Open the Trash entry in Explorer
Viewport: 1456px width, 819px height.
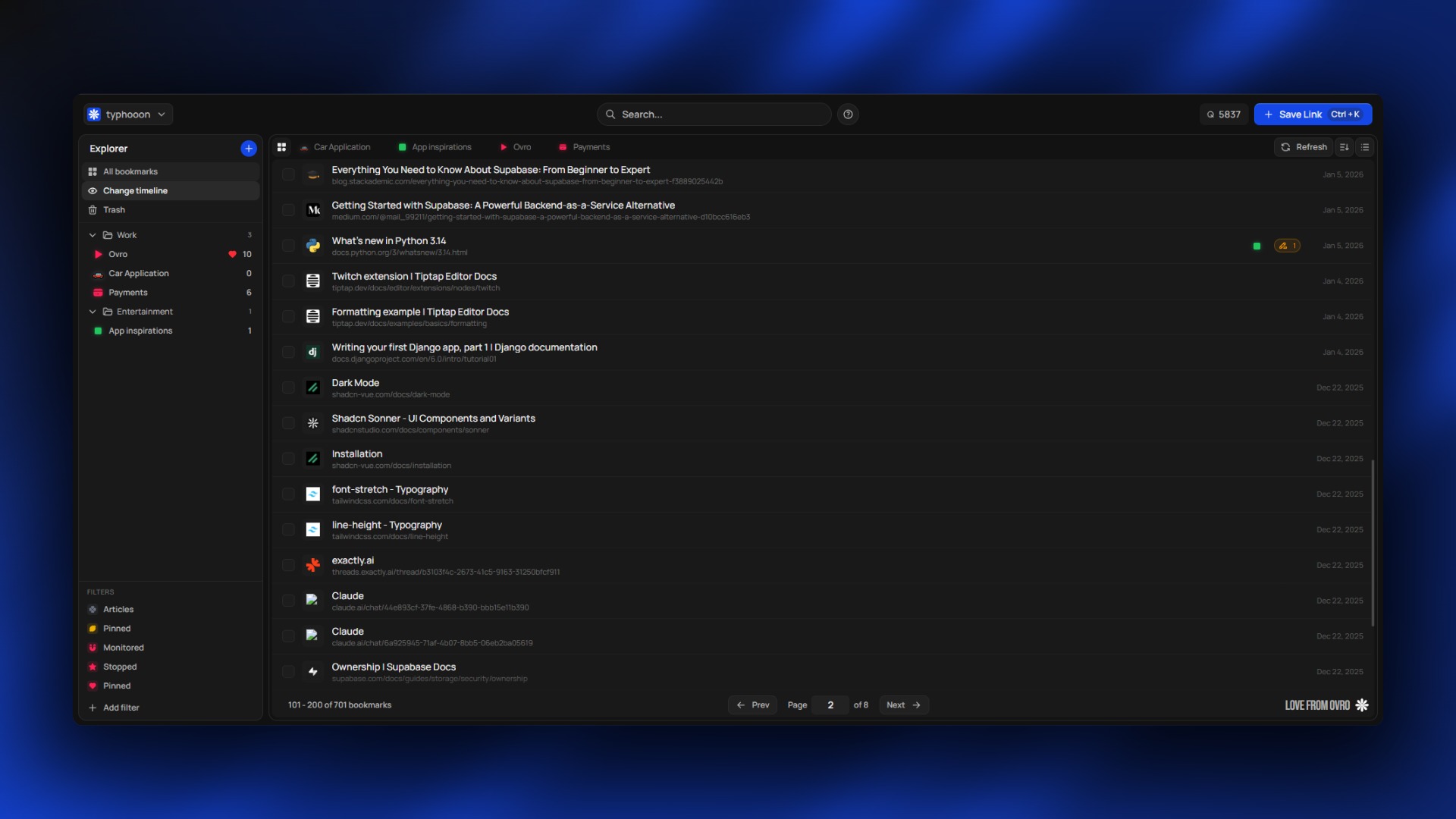[171, 210]
